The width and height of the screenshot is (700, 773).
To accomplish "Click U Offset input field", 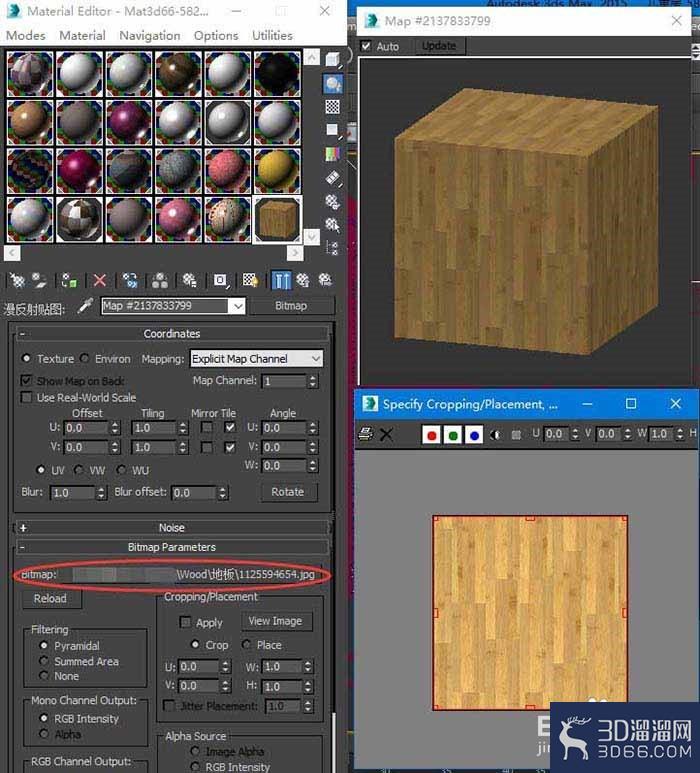I will [87, 428].
